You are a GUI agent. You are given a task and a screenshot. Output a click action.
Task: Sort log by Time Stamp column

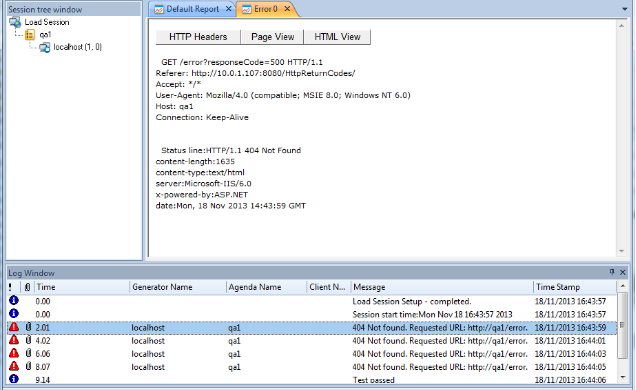click(x=575, y=287)
